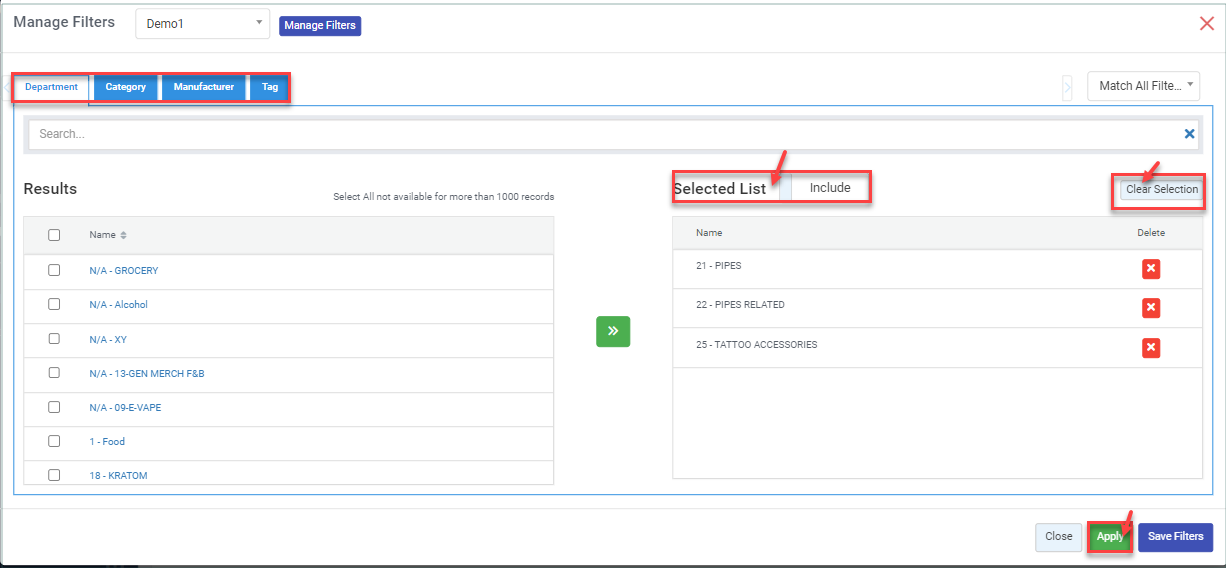Toggle the select-all header checkbox
1226x568 pixels.
54,235
